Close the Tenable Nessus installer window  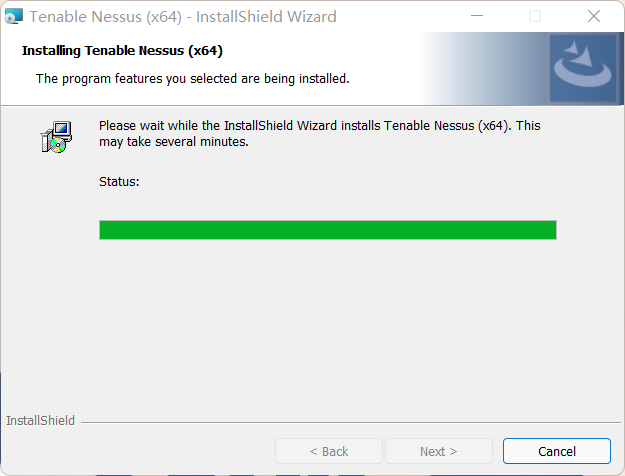pos(594,16)
